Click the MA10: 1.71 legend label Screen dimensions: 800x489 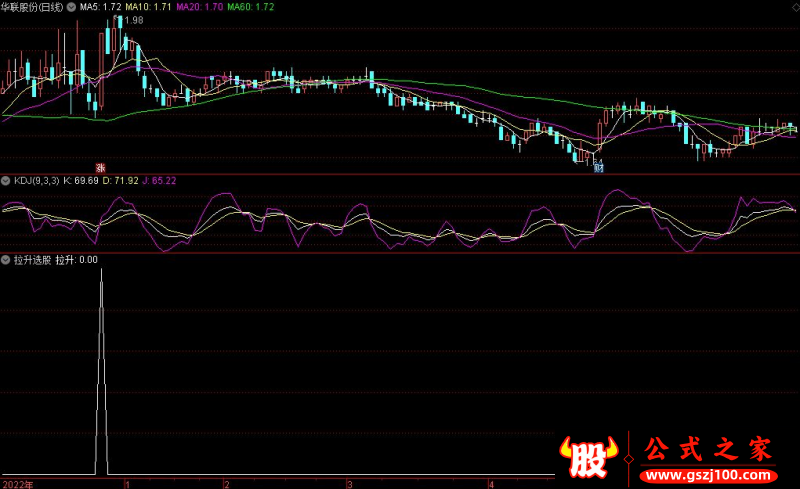pos(145,7)
